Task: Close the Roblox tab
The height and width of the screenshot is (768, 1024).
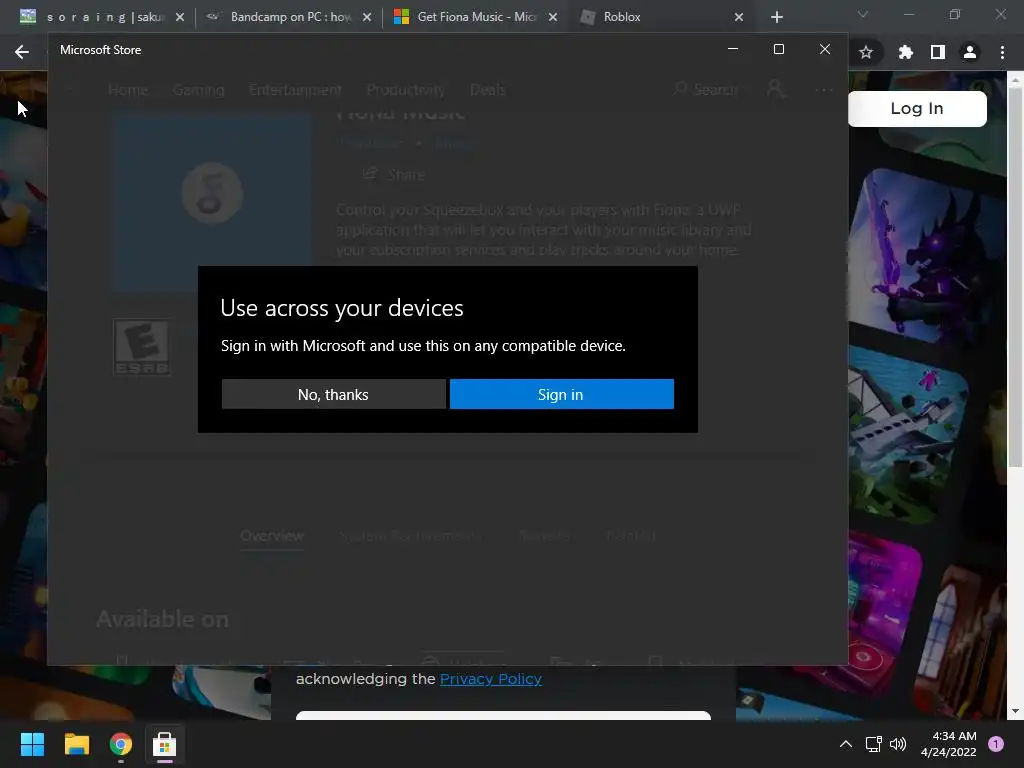Action: pyautogui.click(x=739, y=17)
